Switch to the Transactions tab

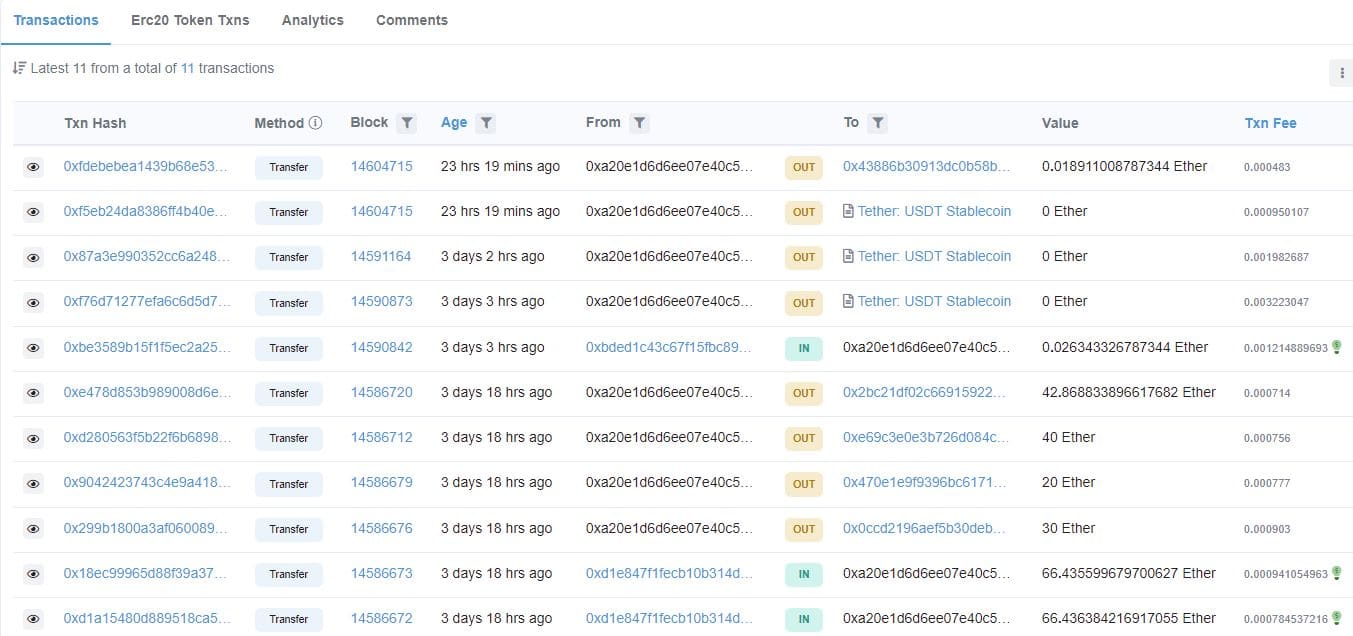[56, 20]
